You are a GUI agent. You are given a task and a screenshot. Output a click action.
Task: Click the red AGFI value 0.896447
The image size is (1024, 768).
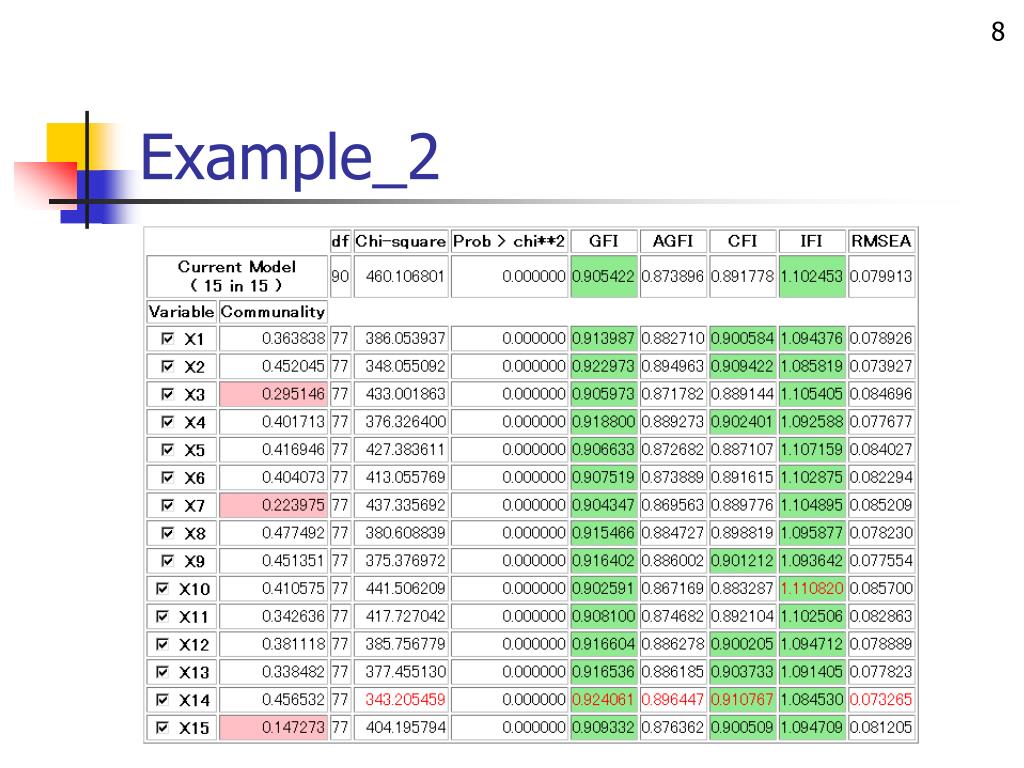click(673, 699)
